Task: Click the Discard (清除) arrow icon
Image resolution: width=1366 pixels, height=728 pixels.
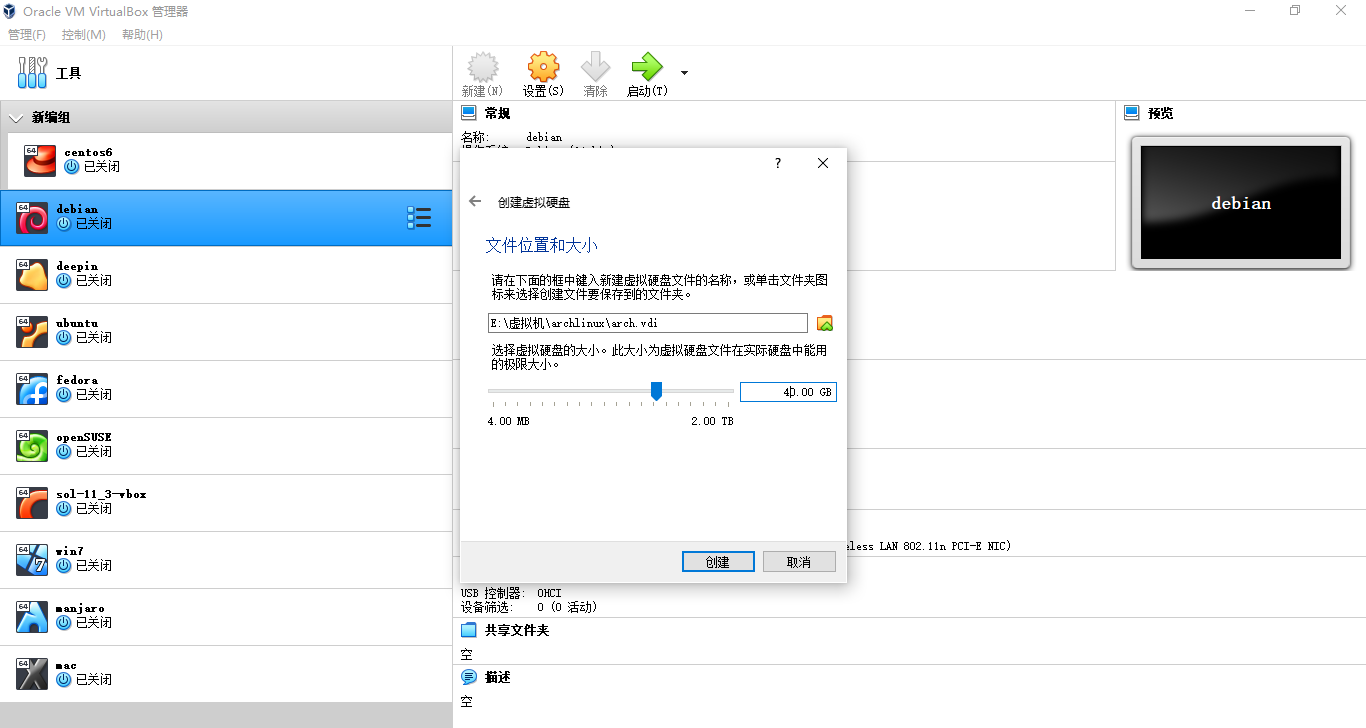Action: click(x=595, y=67)
